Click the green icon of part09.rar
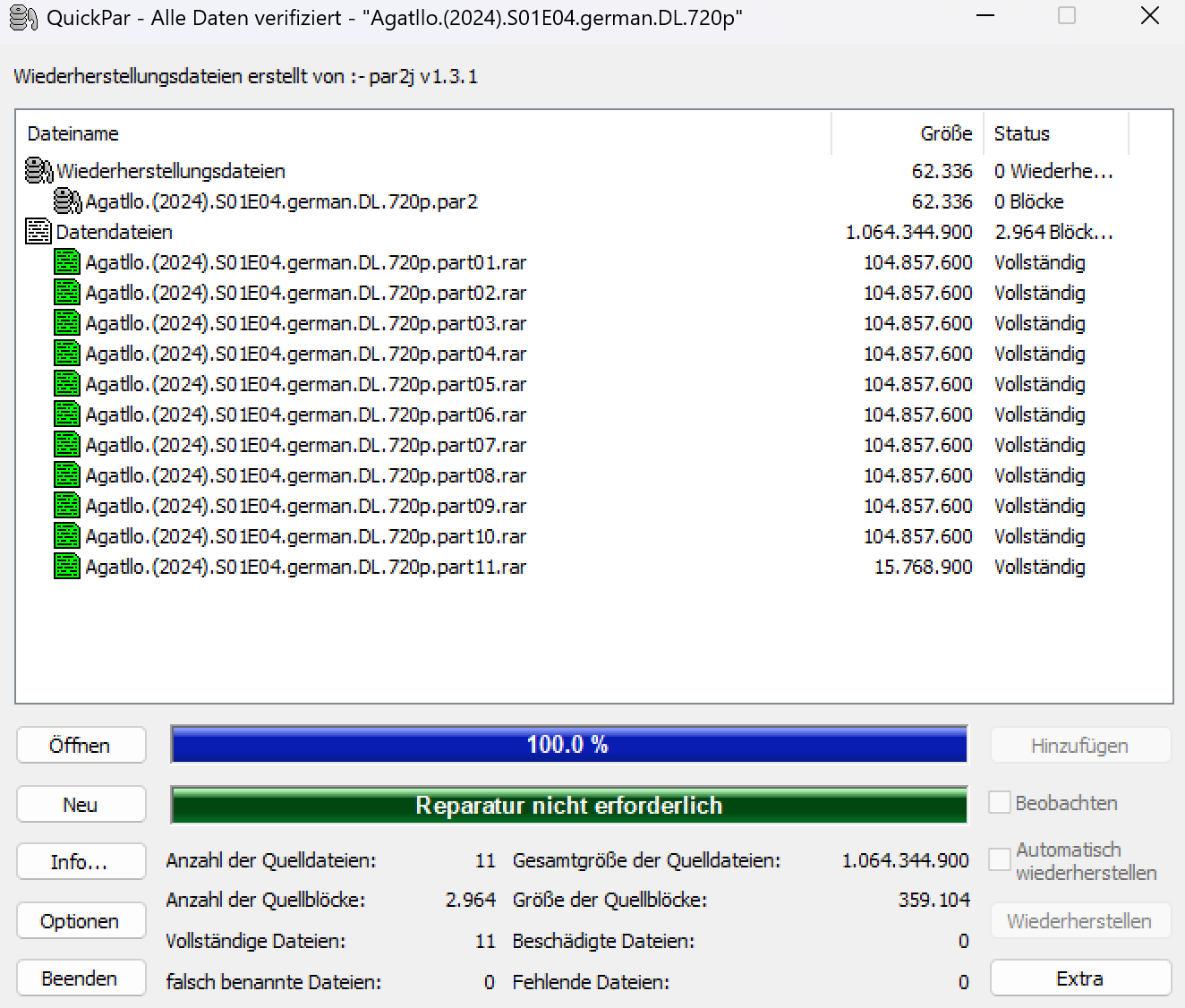The width and height of the screenshot is (1185, 1008). pyautogui.click(x=67, y=506)
